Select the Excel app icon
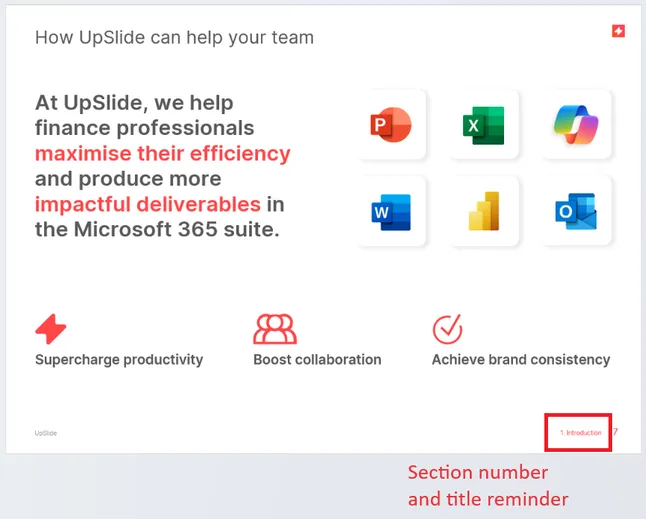Viewport: 646px width, 519px height. pyautogui.click(x=484, y=125)
